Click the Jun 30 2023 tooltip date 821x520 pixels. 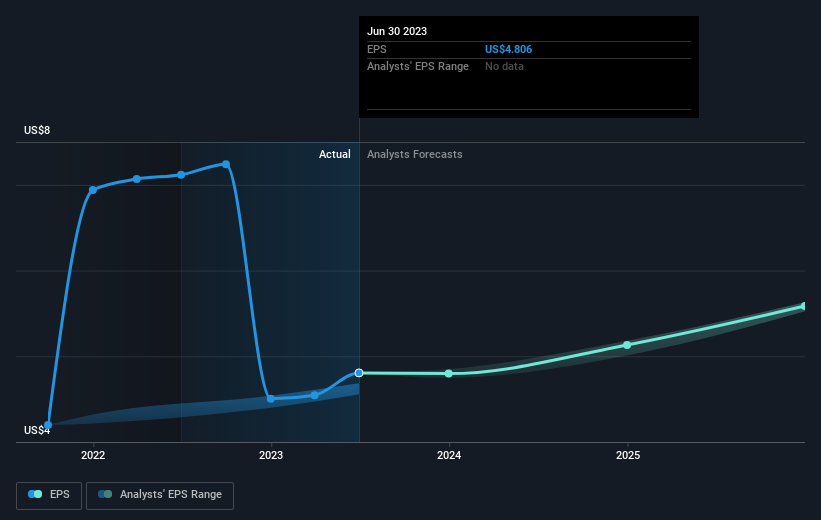397,31
